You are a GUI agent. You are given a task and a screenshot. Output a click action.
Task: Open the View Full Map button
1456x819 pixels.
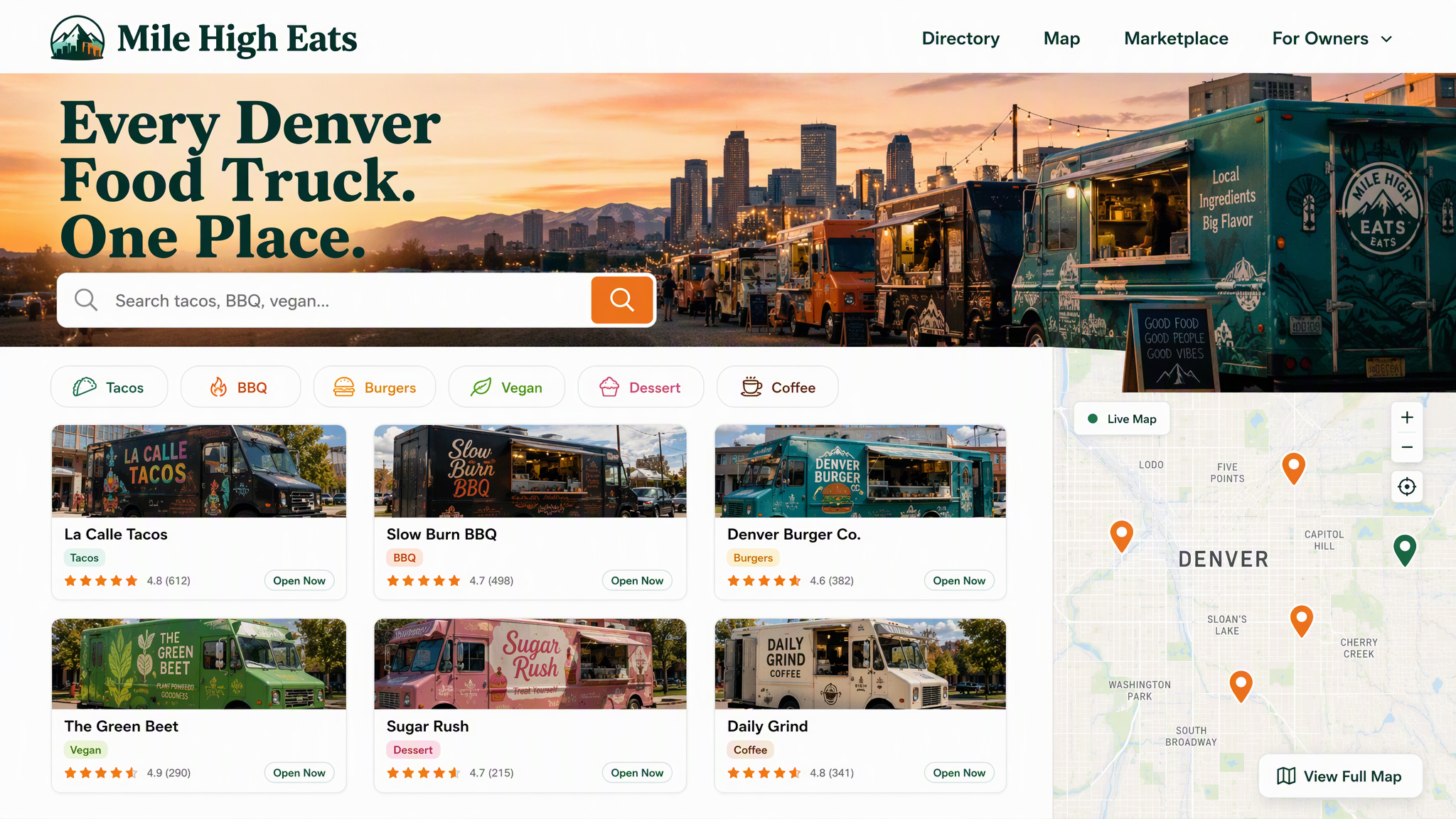[1340, 776]
